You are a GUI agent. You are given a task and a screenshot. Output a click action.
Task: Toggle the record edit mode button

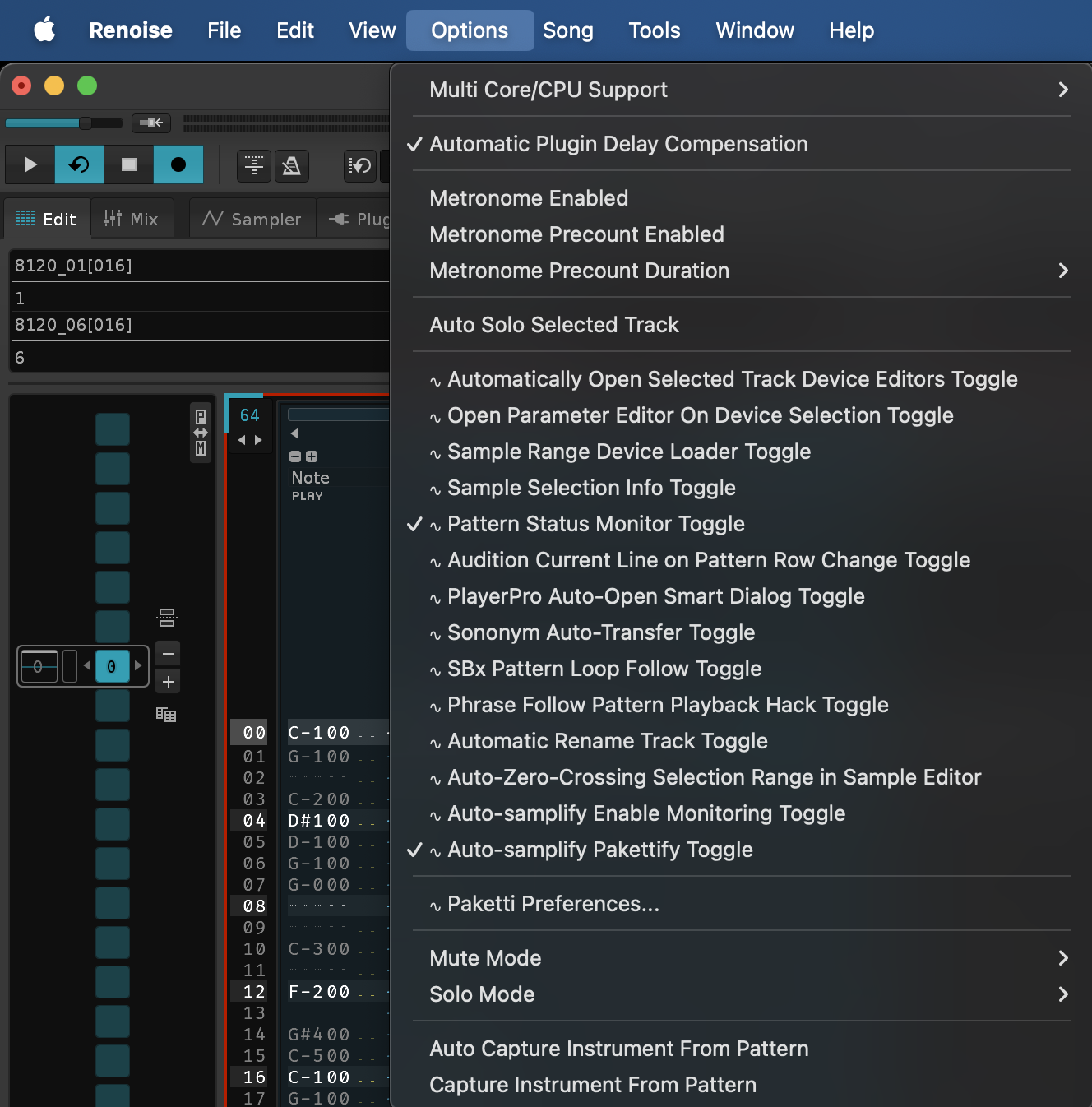coord(178,164)
